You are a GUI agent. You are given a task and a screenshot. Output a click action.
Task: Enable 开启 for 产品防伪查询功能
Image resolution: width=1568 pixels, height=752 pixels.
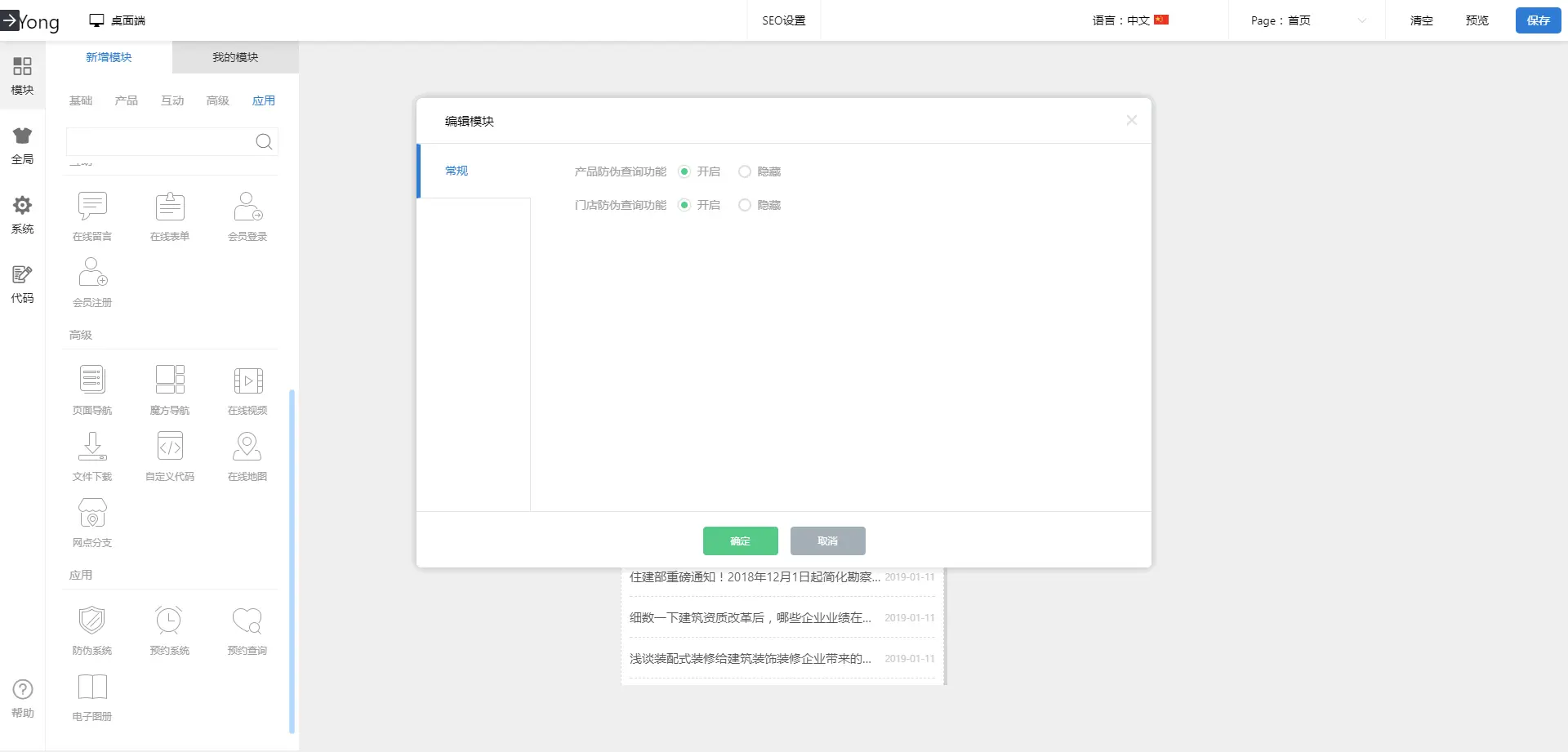[684, 171]
